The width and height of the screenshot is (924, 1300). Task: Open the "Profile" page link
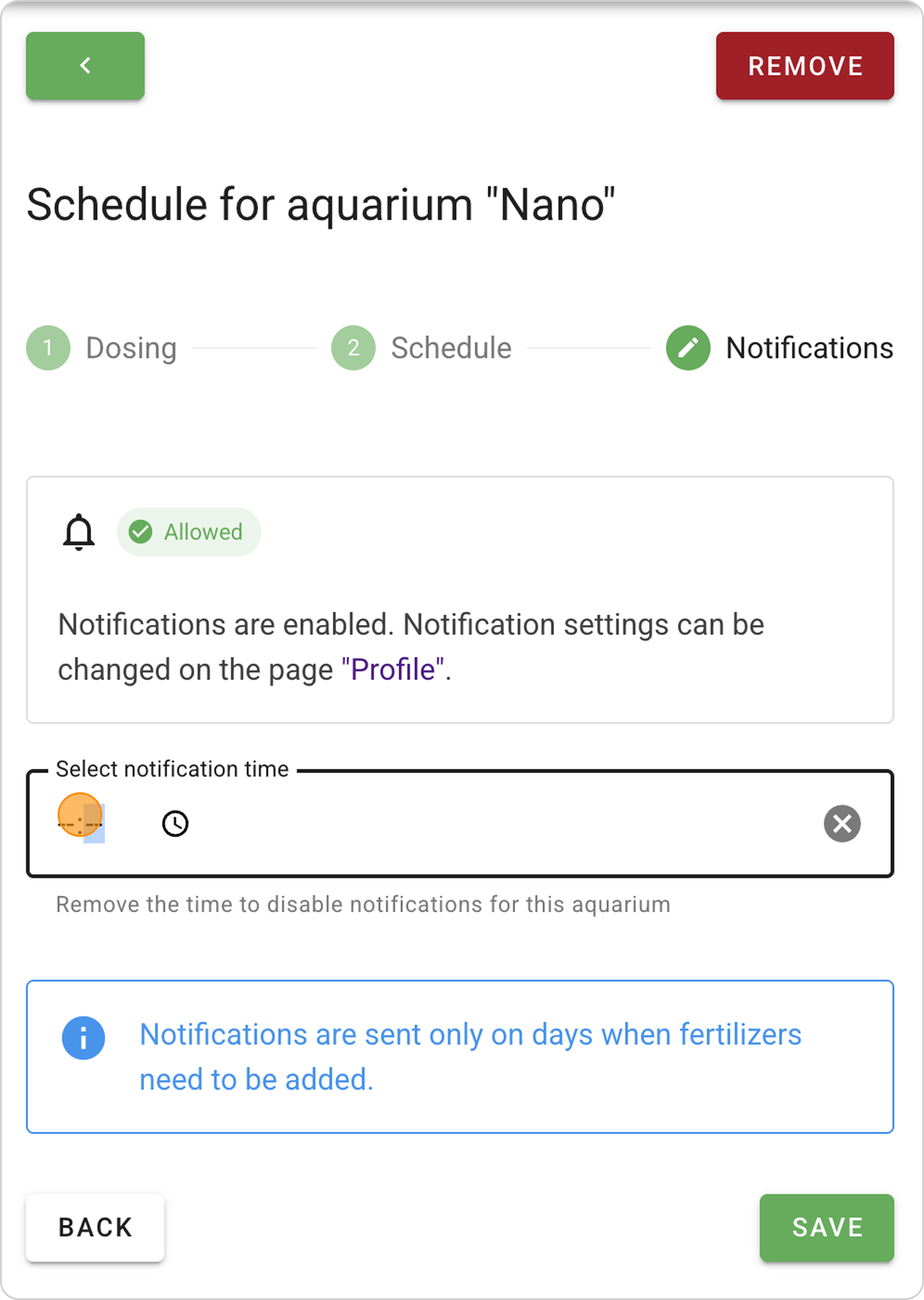393,670
